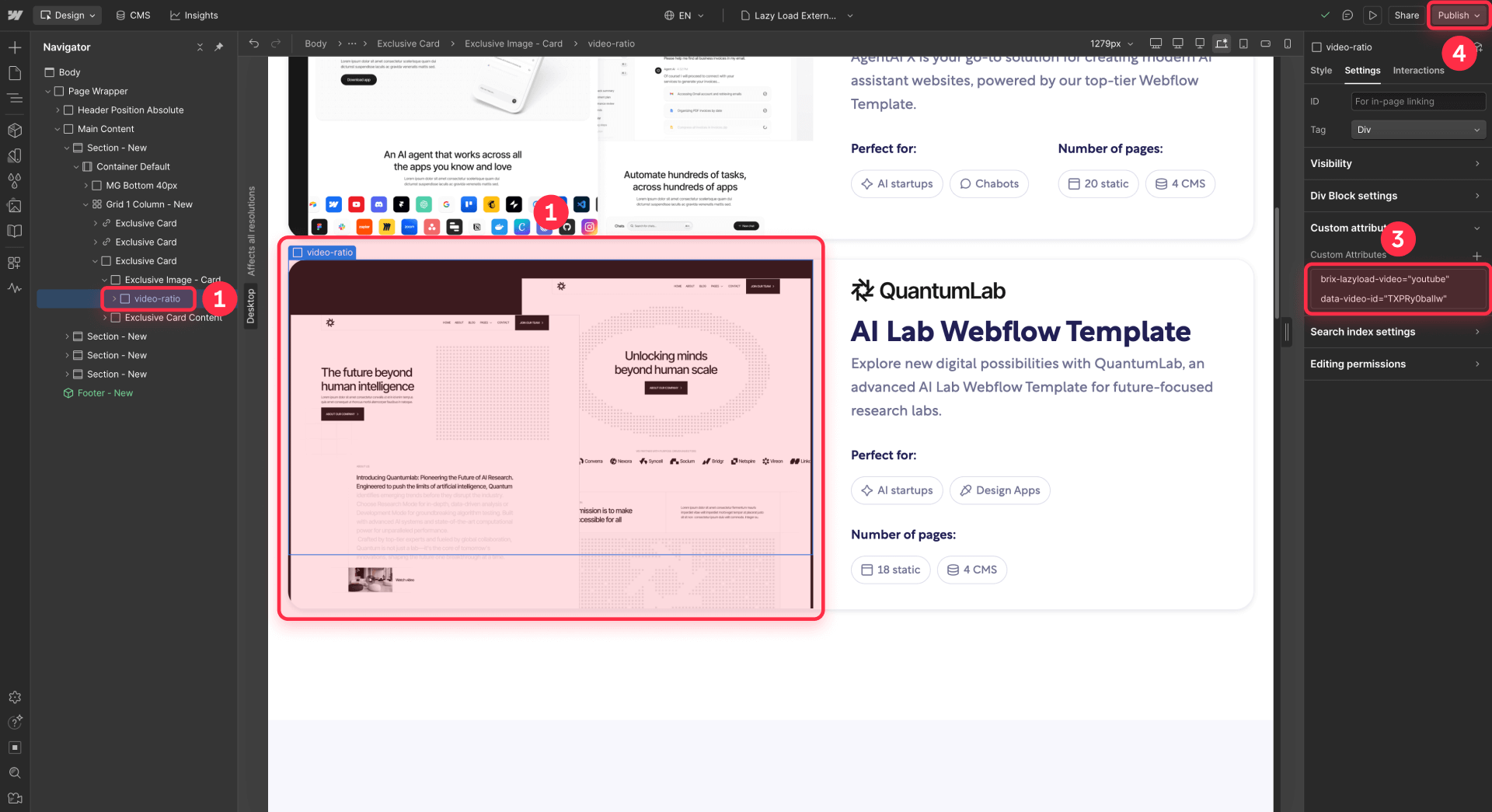Screen dimensions: 1492x812
Task: Select Page Wrapper in Navigator
Action: coord(98,91)
